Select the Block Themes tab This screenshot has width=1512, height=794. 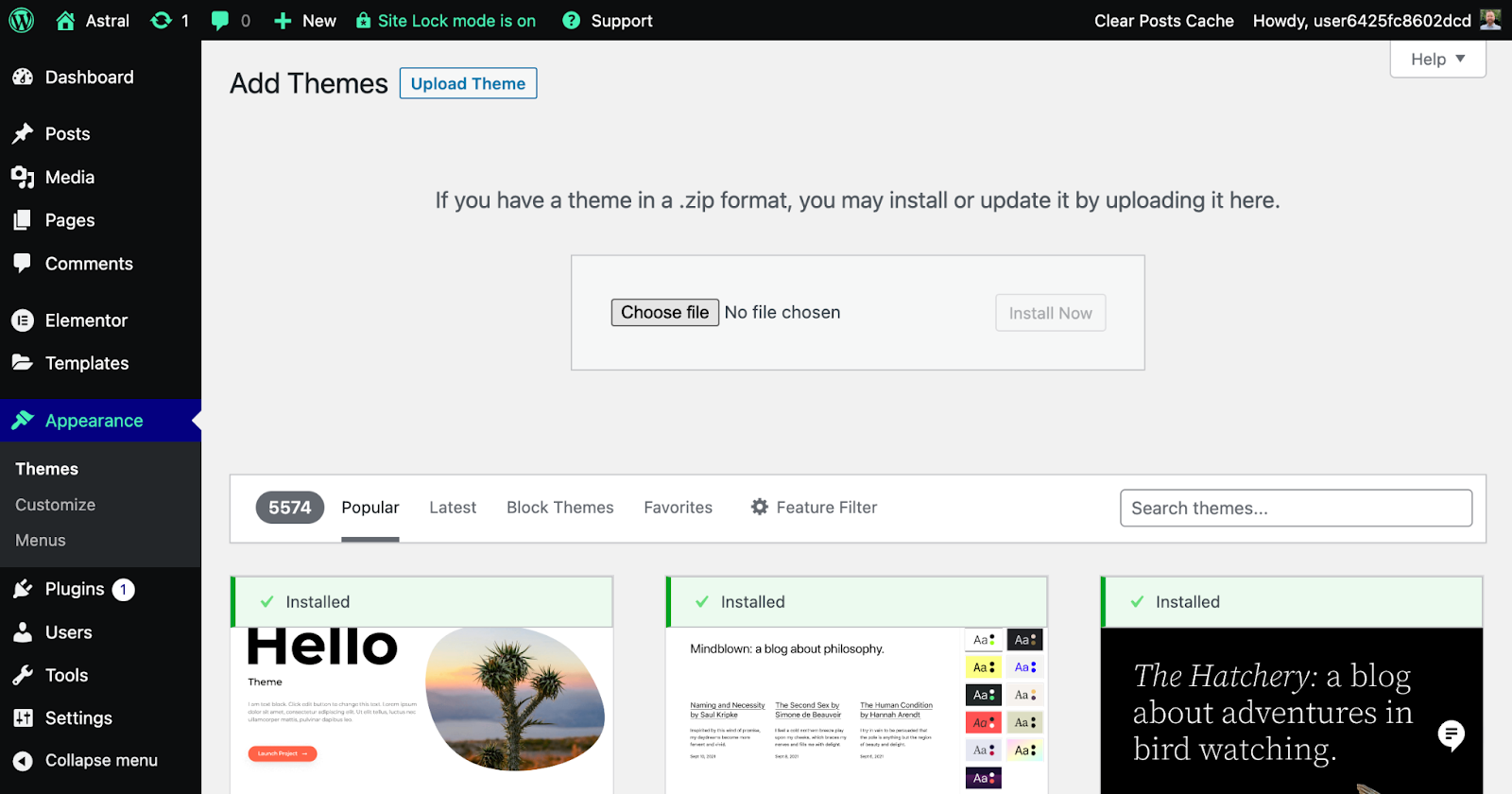559,508
